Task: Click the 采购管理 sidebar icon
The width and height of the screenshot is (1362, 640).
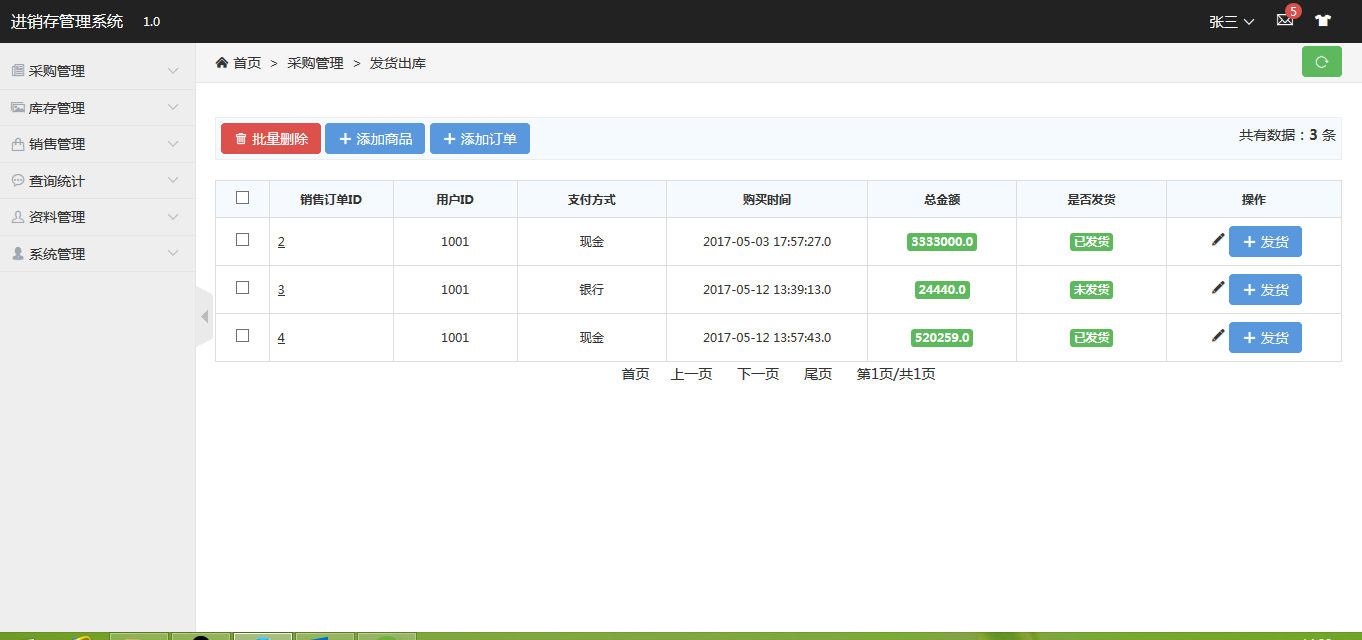Action: [x=18, y=70]
